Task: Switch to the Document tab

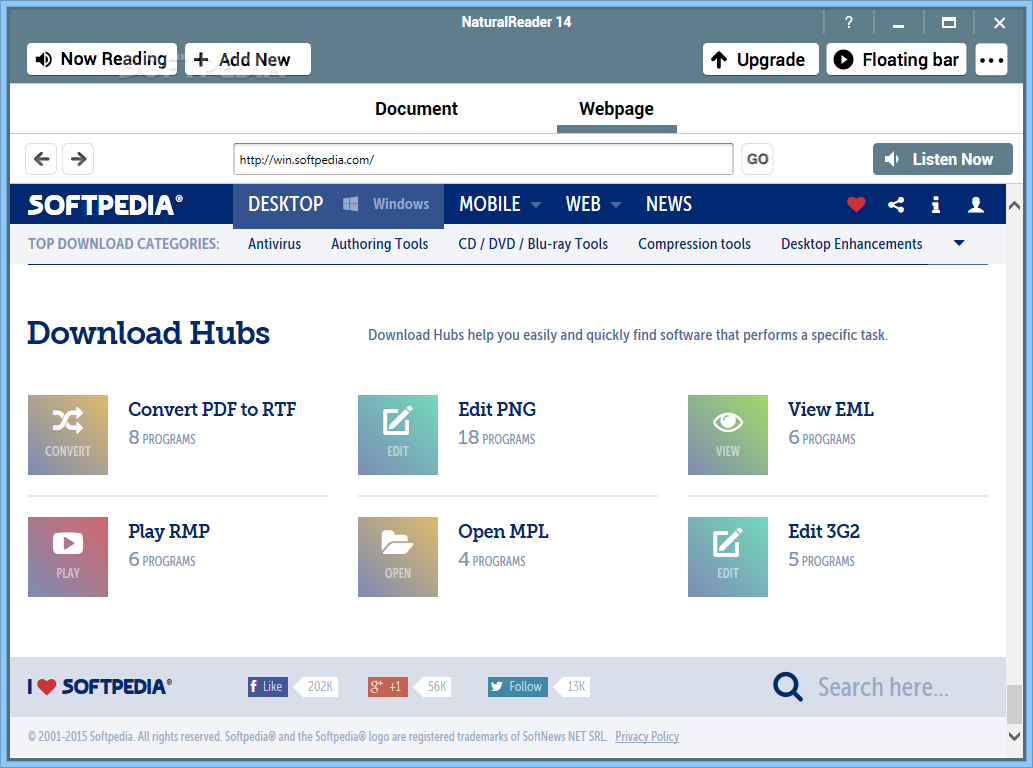Action: click(416, 109)
